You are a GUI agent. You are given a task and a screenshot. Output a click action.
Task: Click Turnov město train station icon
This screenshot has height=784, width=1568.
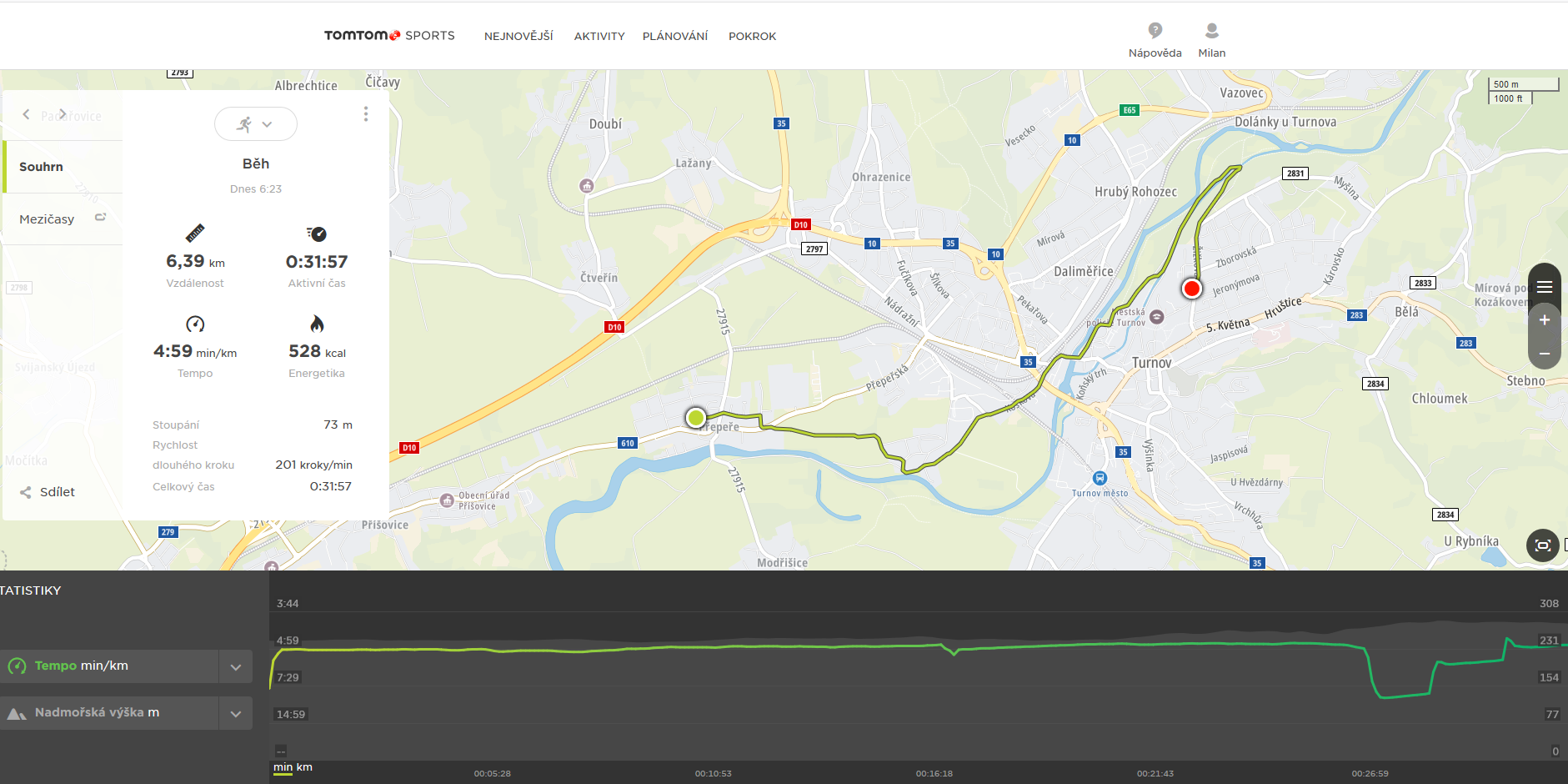coord(1100,478)
